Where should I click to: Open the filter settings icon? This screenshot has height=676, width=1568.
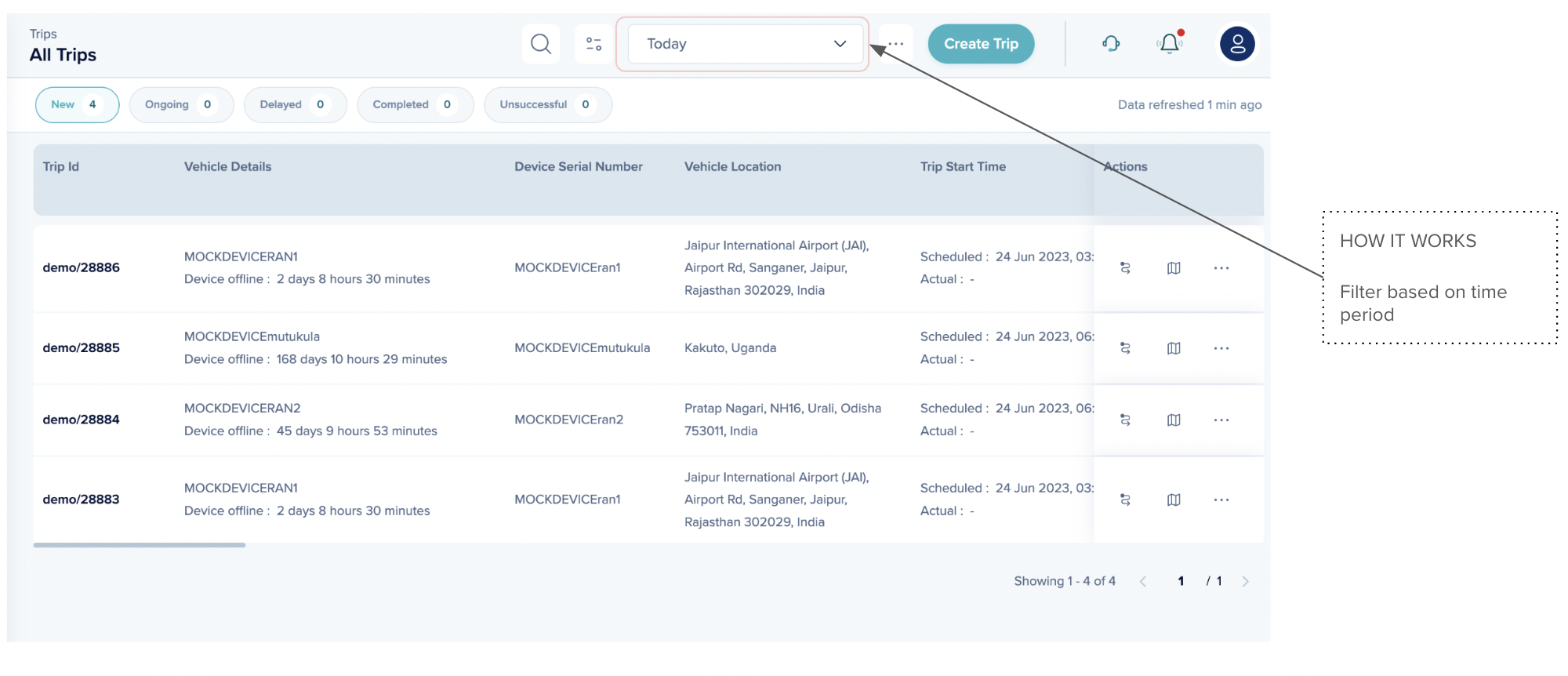[593, 44]
